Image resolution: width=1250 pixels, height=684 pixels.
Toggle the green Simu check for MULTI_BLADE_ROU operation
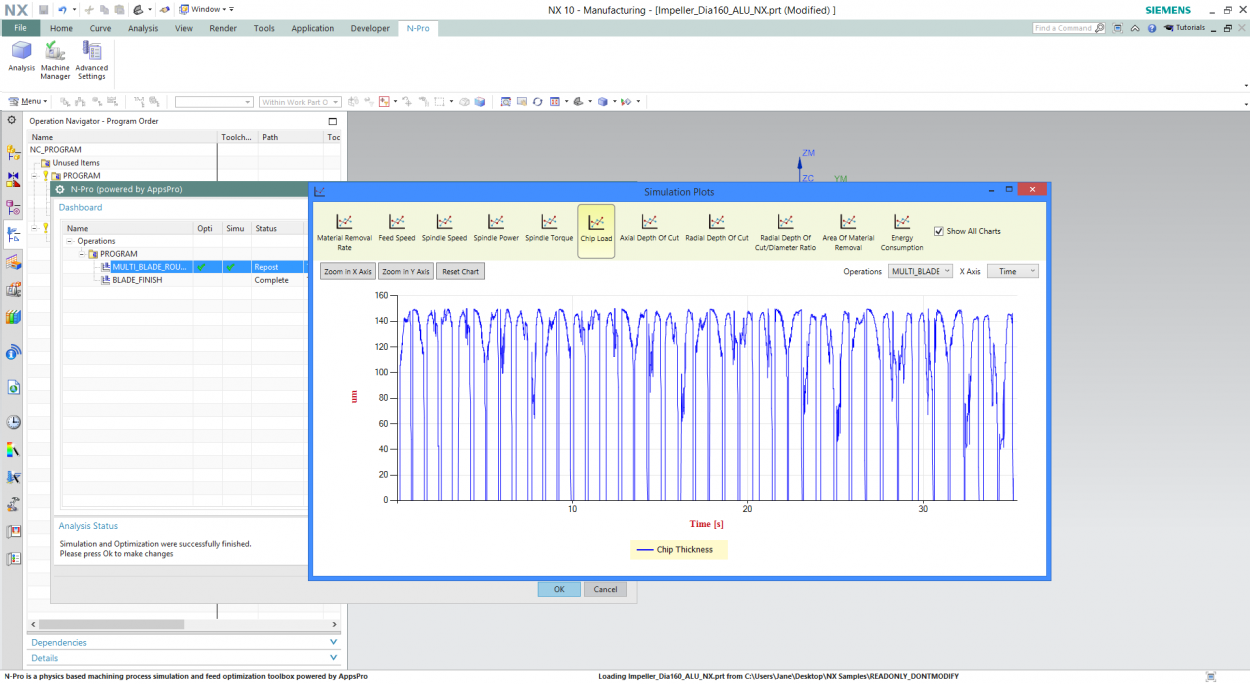tap(233, 266)
